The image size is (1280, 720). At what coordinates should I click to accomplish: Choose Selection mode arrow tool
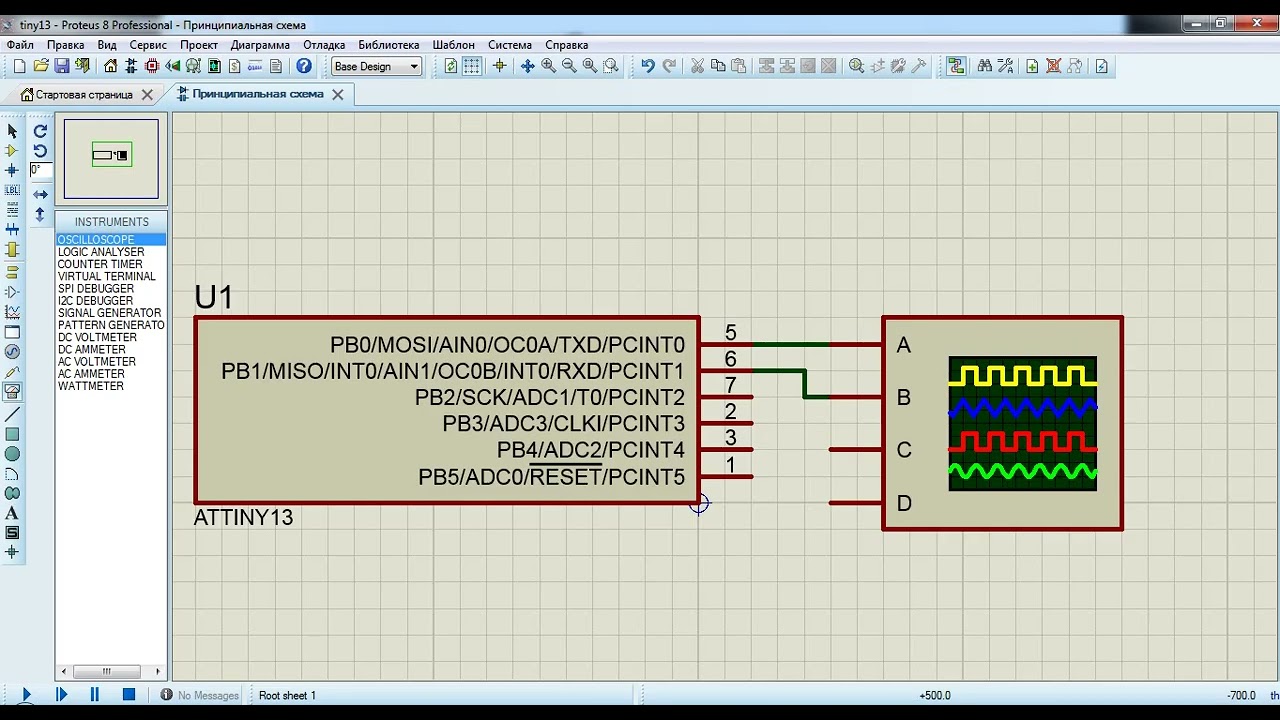click(12, 131)
